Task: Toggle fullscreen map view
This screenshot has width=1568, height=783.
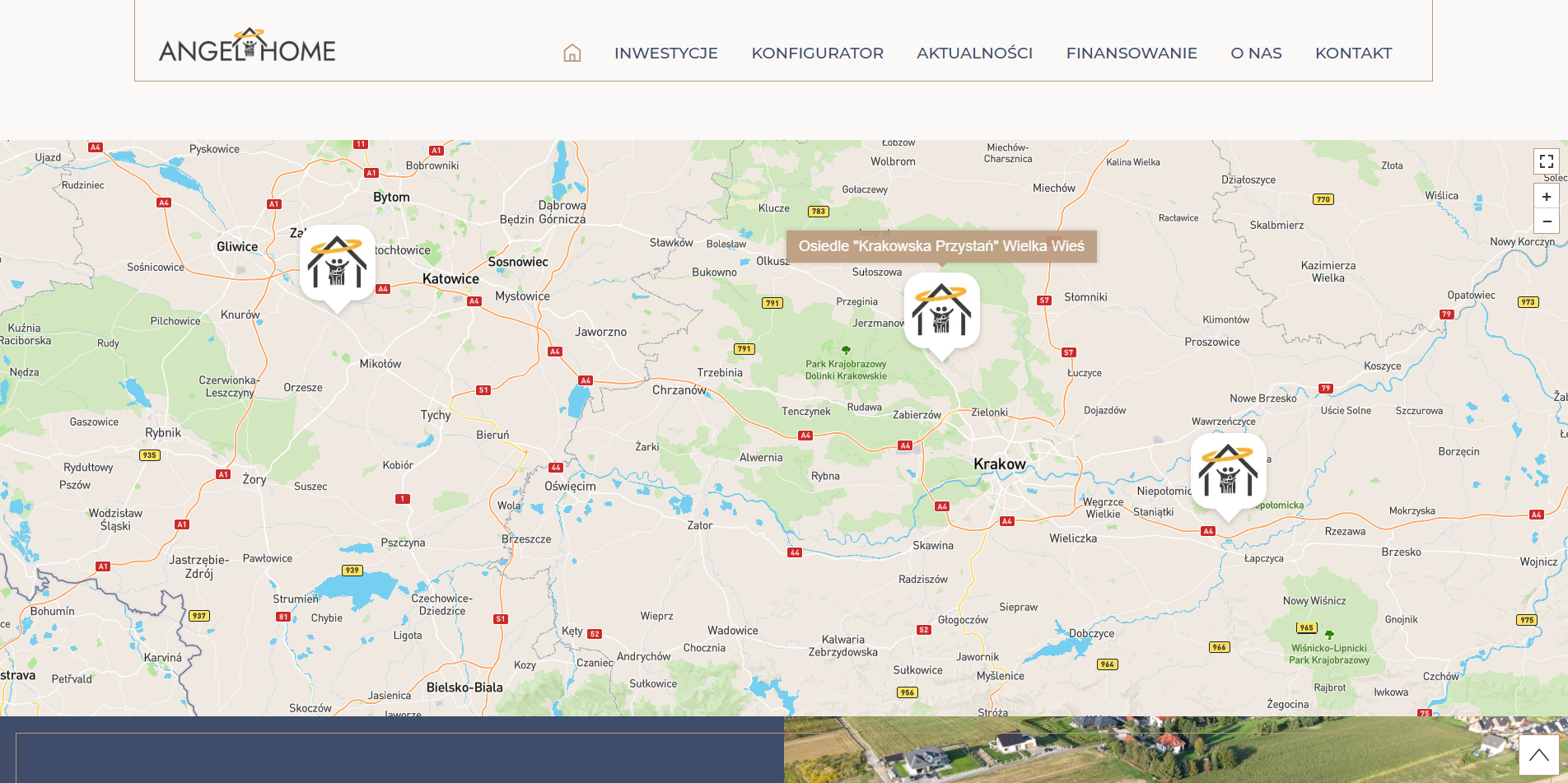Action: tap(1547, 161)
